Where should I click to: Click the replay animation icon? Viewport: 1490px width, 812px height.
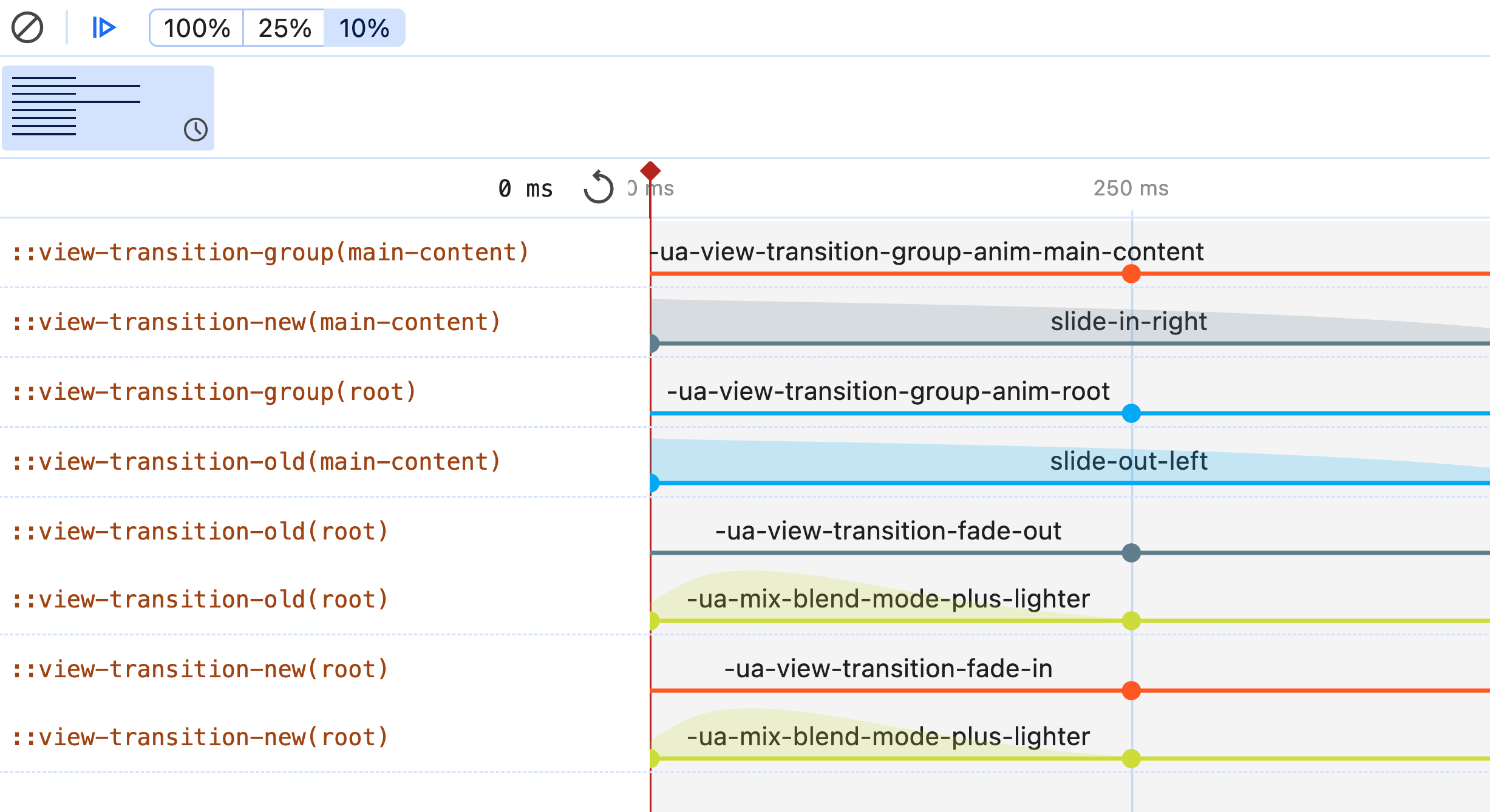coord(599,187)
